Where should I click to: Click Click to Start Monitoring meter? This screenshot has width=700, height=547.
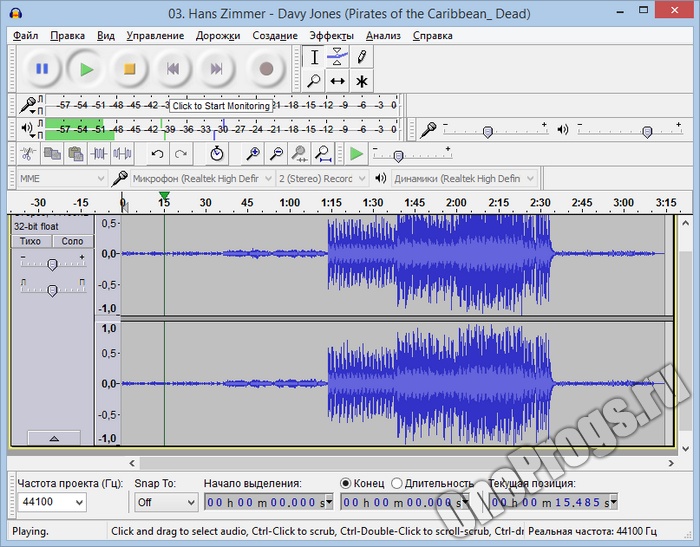tap(221, 105)
